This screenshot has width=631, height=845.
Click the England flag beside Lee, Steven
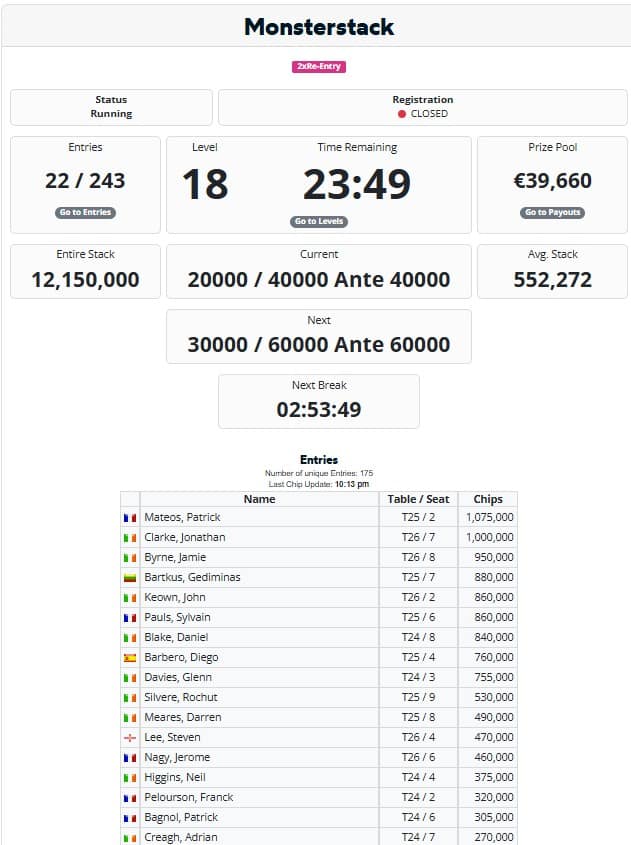[x=129, y=738]
